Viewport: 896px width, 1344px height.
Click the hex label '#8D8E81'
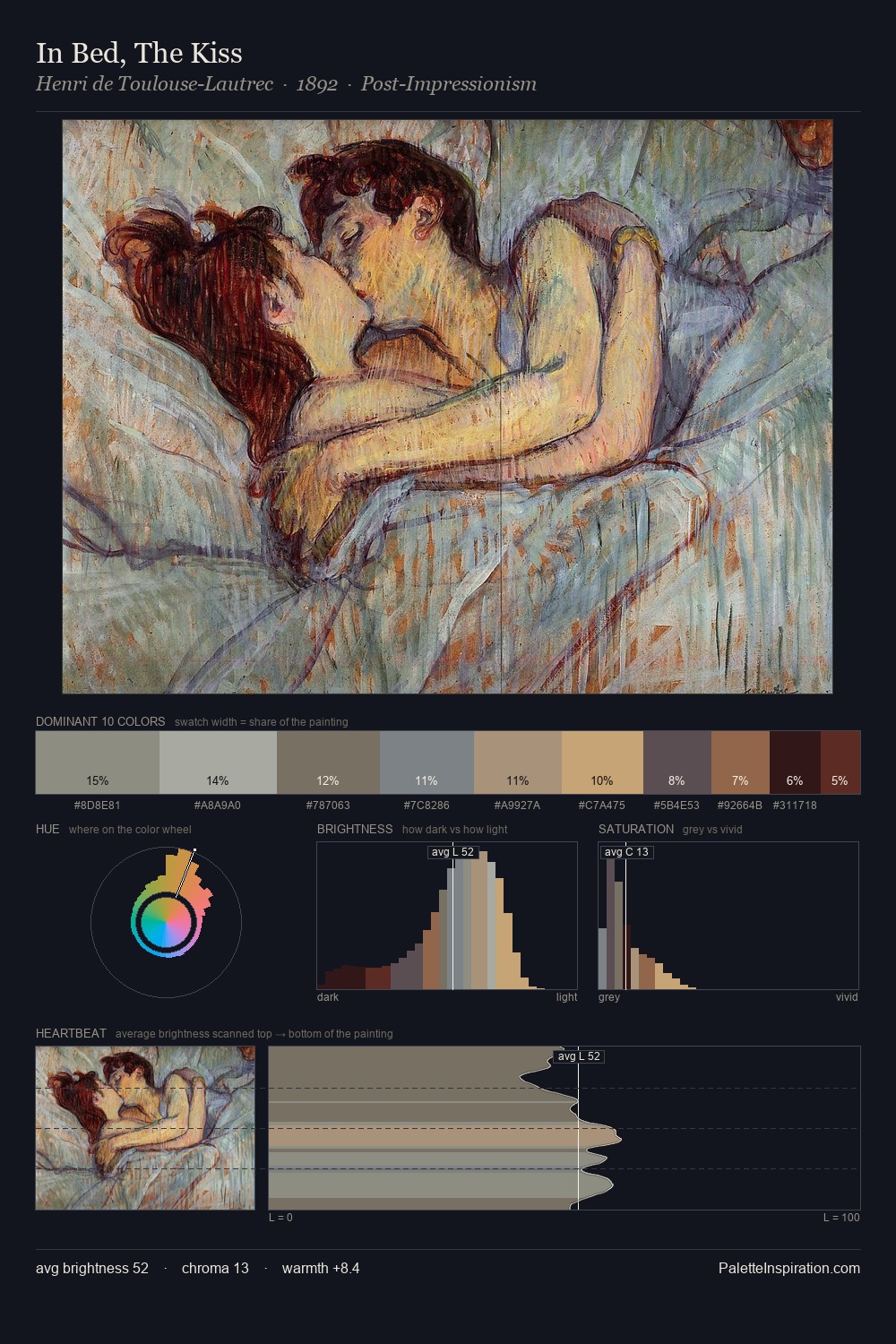pyautogui.click(x=98, y=806)
